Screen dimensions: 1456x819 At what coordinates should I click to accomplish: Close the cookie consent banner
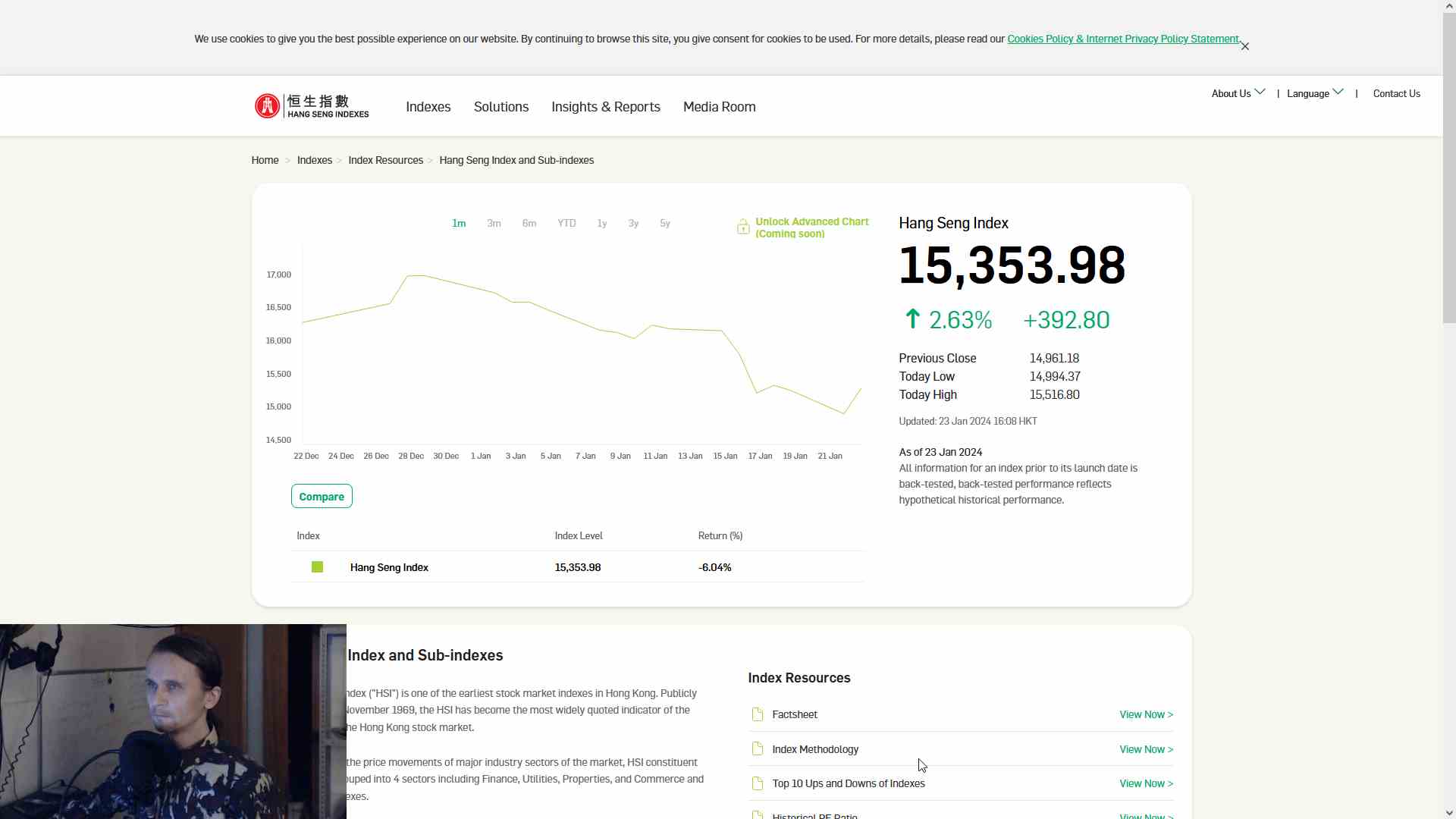pyautogui.click(x=1244, y=46)
